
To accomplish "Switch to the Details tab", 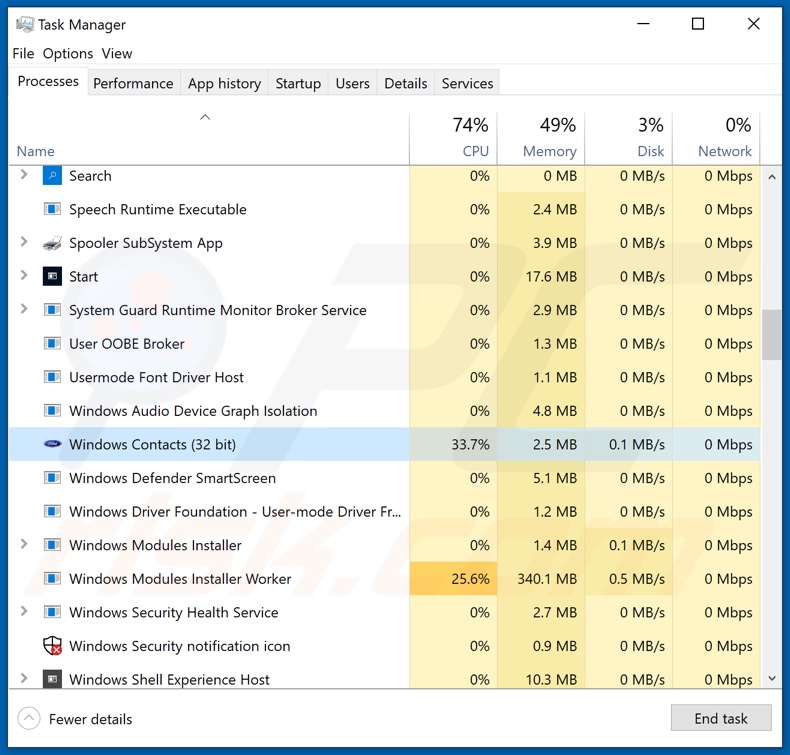I will coord(406,83).
